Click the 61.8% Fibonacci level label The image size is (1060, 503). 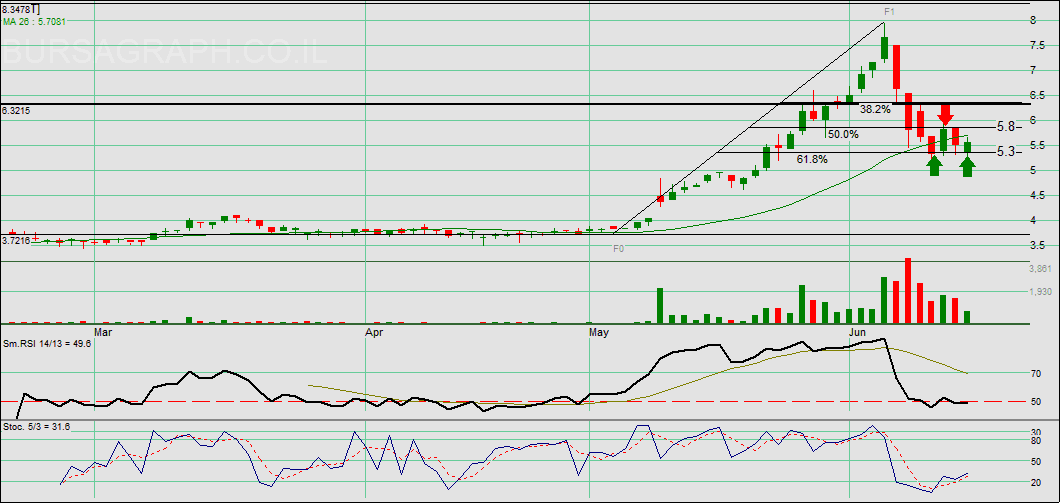811,159
